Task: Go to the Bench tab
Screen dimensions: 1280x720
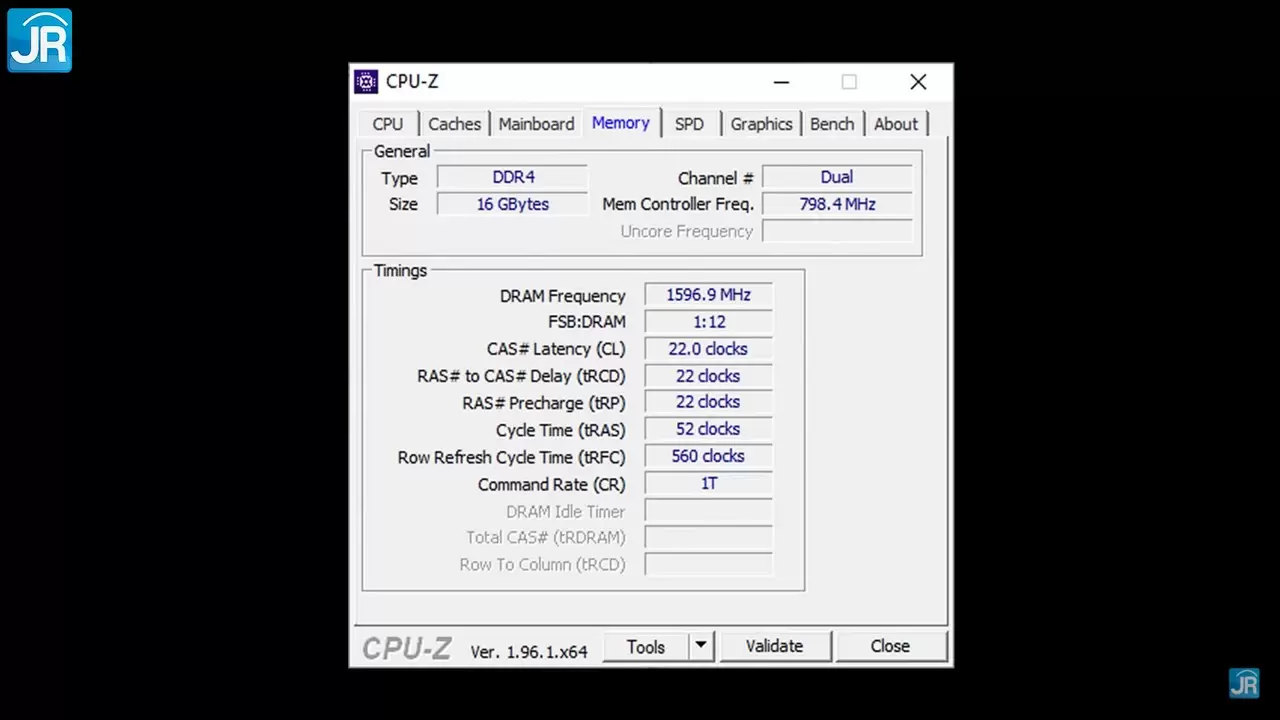Action: coord(832,124)
